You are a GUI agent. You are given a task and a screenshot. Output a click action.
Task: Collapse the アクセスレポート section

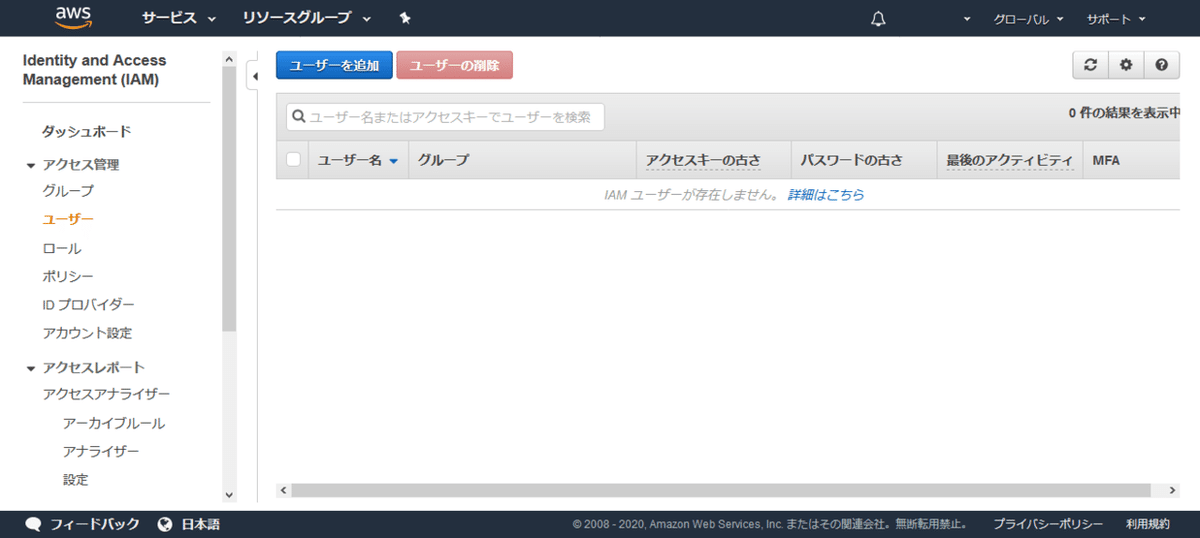point(32,368)
